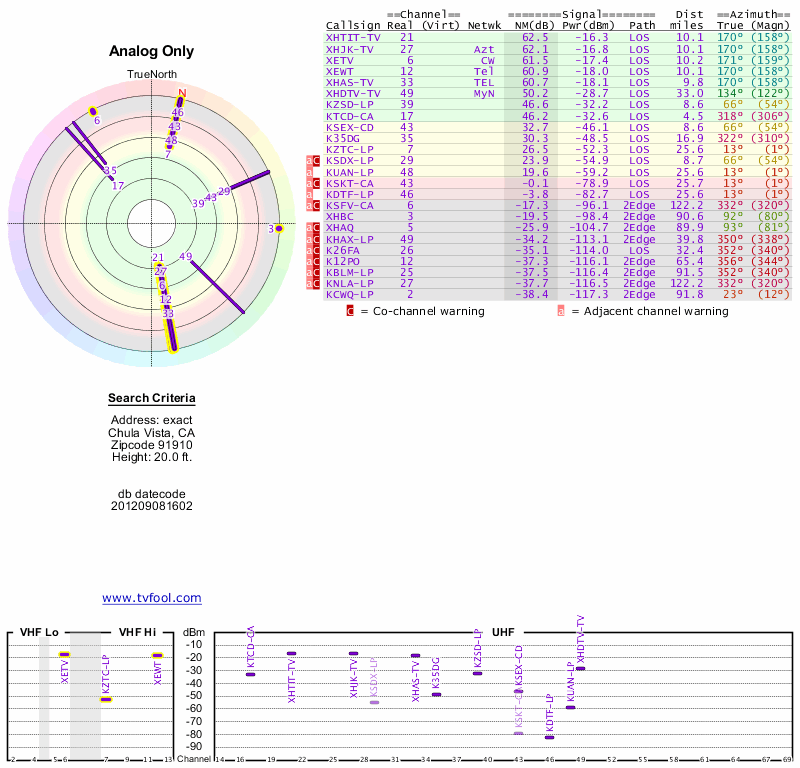Click the K35DG marker in spectrum chart
The width and height of the screenshot is (800, 768).
[436, 695]
